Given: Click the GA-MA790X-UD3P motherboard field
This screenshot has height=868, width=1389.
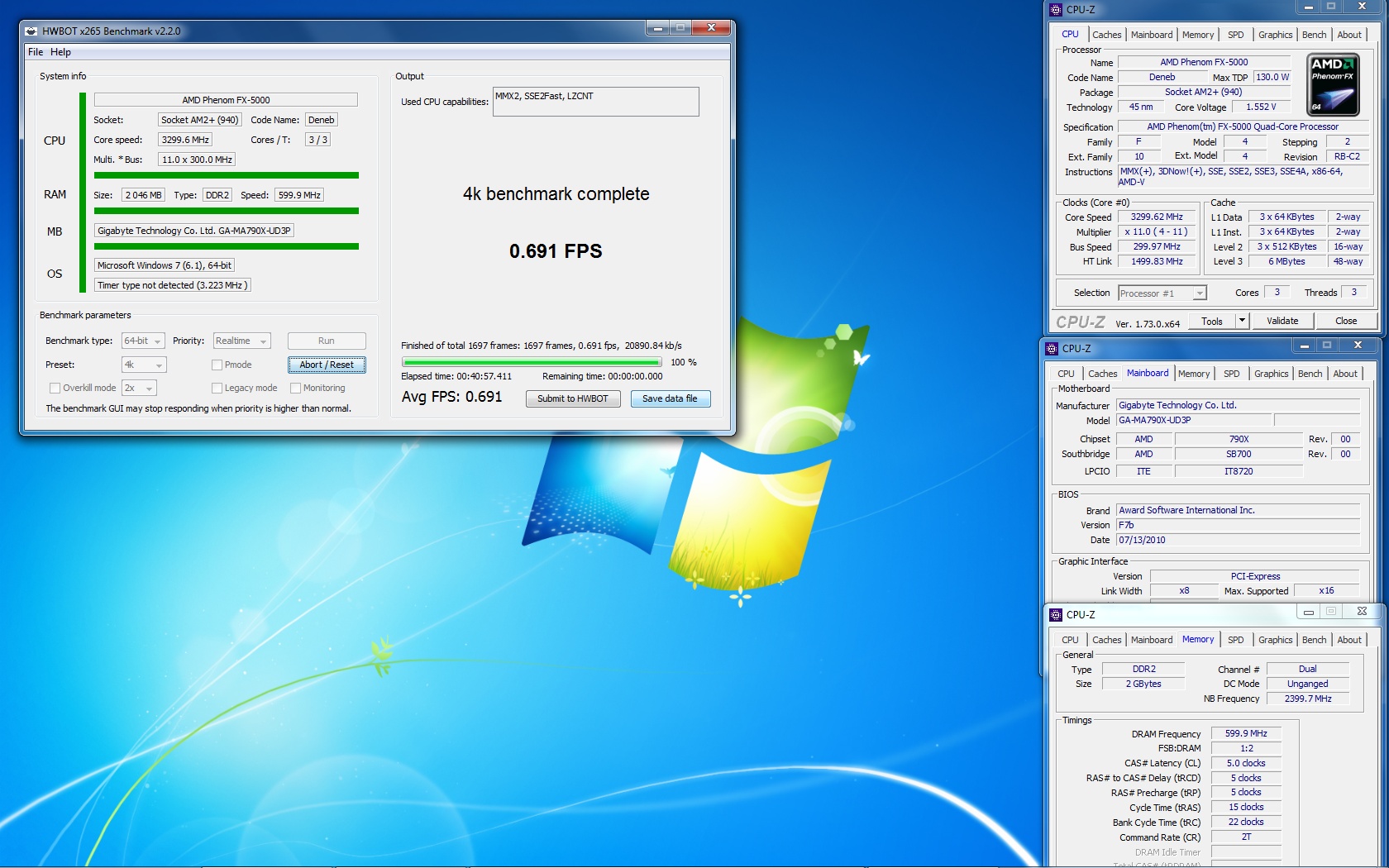Looking at the screenshot, I should coord(194,231).
